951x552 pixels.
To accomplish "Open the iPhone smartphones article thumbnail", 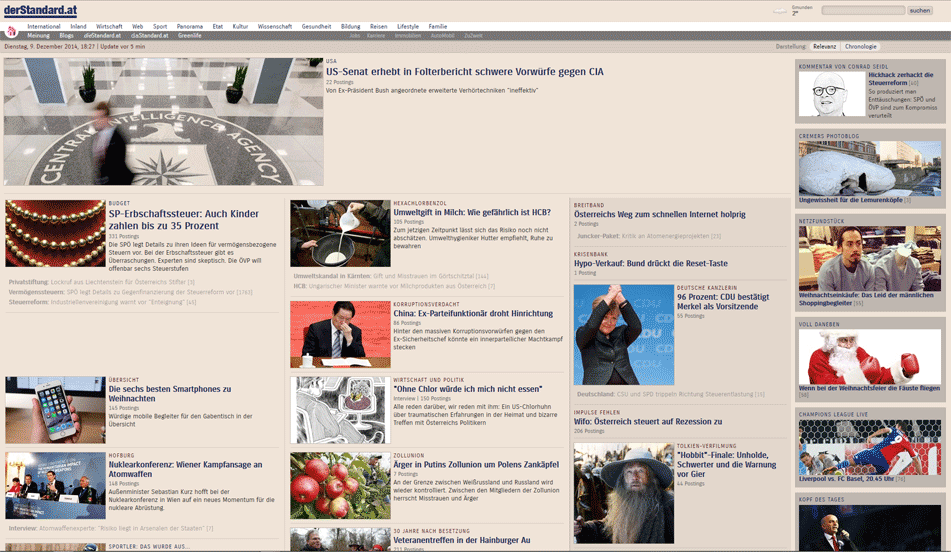I will [x=55, y=410].
